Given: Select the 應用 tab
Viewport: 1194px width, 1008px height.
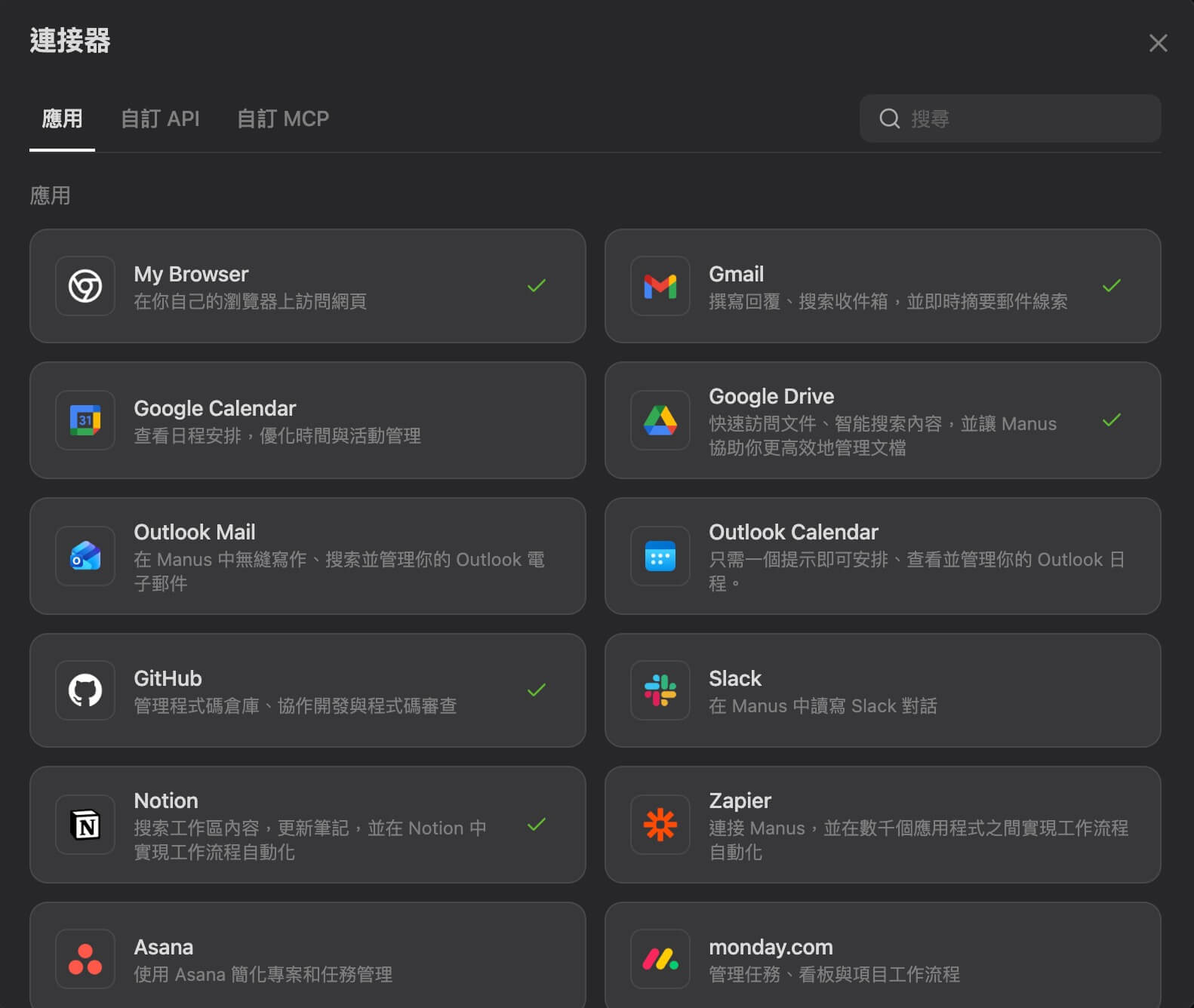Looking at the screenshot, I should click(x=62, y=118).
